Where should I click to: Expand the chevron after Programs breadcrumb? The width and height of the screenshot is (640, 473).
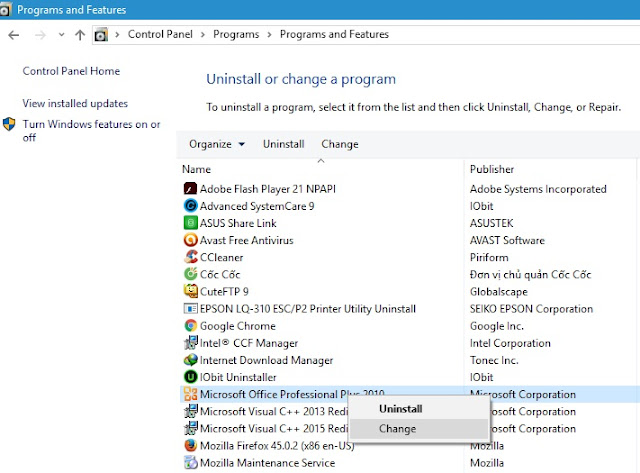point(269,35)
